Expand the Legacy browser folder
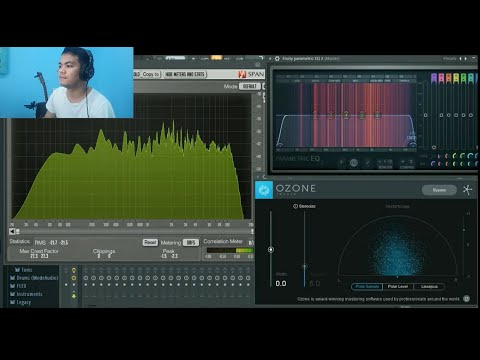Image resolution: width=480 pixels, height=360 pixels. coord(20,302)
